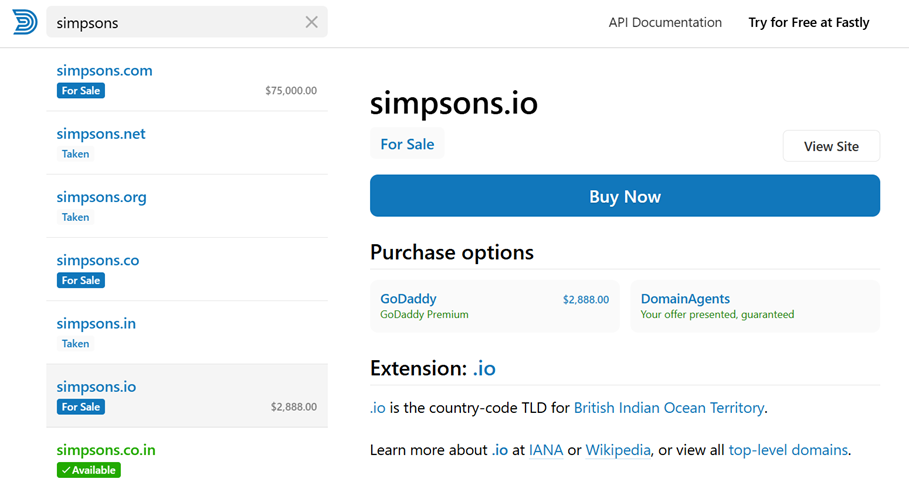Click .io link before 'is the country-code'
Screen dimensions: 909x489
coord(378,408)
